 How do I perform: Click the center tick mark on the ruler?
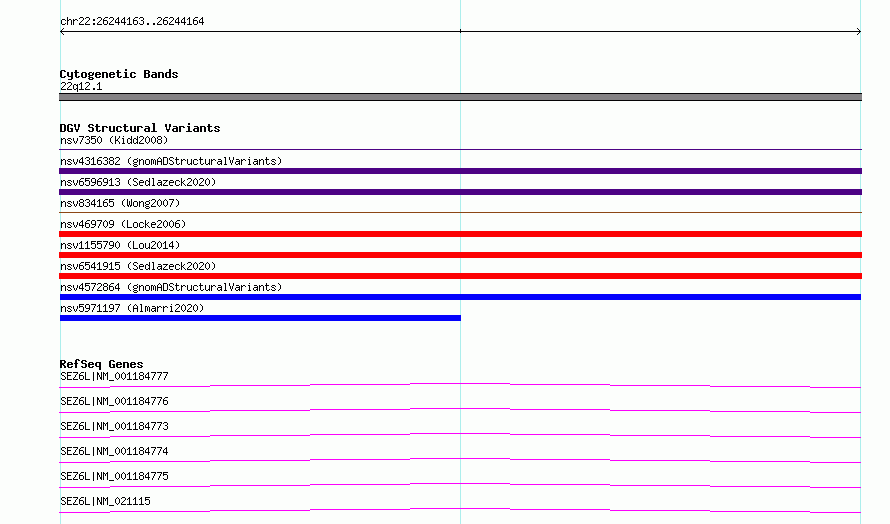click(x=460, y=31)
